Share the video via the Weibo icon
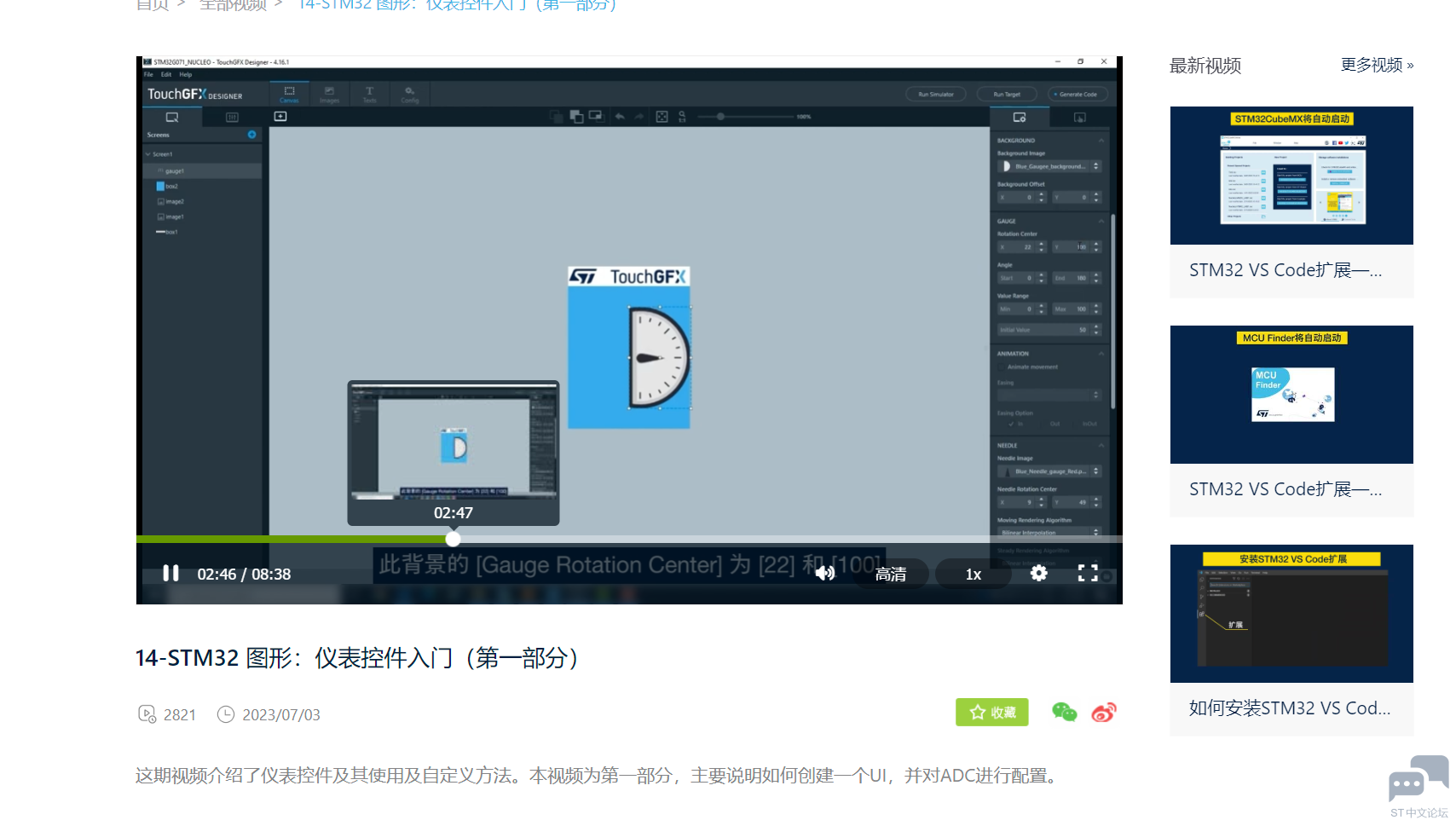The height and width of the screenshot is (826, 1456). (x=1104, y=712)
